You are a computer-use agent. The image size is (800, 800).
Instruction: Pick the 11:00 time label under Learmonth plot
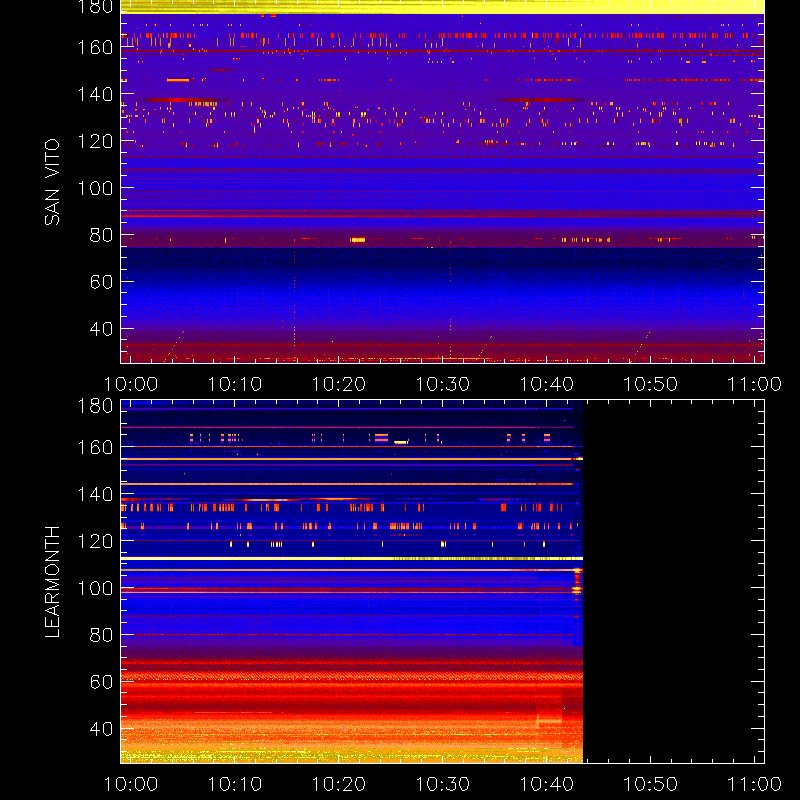(755, 784)
